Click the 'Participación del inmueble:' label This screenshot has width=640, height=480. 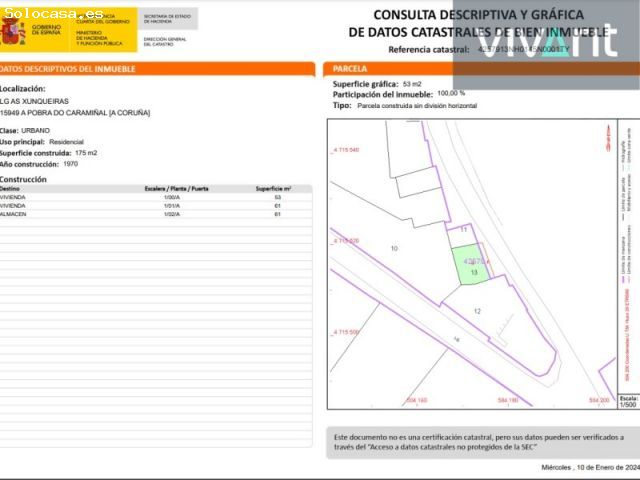tap(383, 95)
